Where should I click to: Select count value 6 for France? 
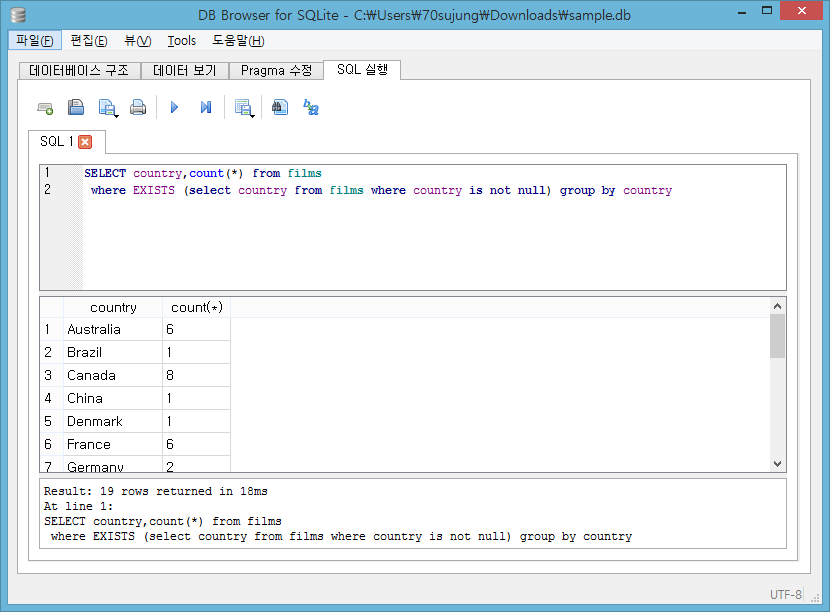(x=196, y=444)
